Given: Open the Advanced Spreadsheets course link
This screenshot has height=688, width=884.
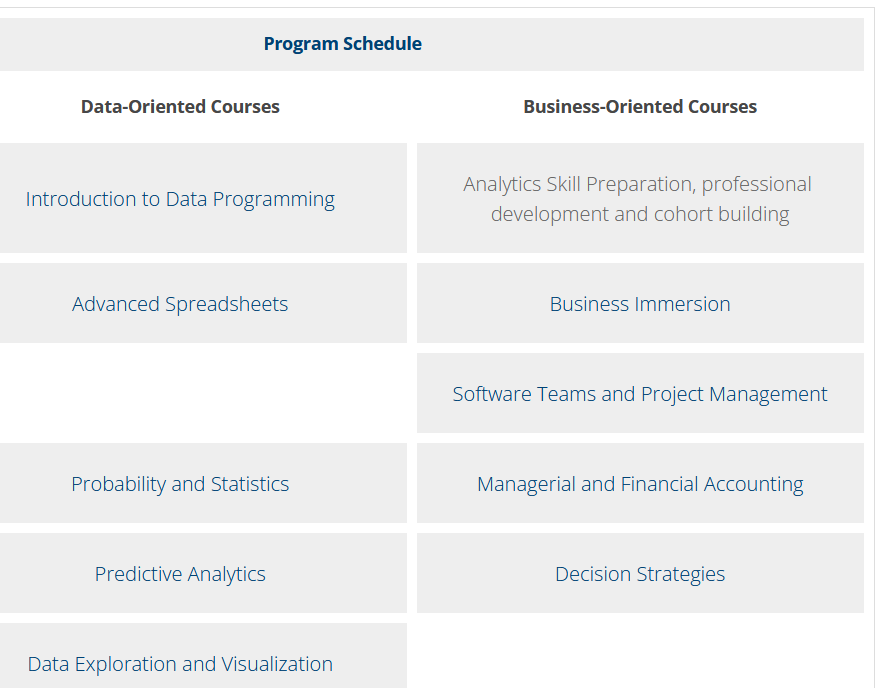Looking at the screenshot, I should point(180,304).
